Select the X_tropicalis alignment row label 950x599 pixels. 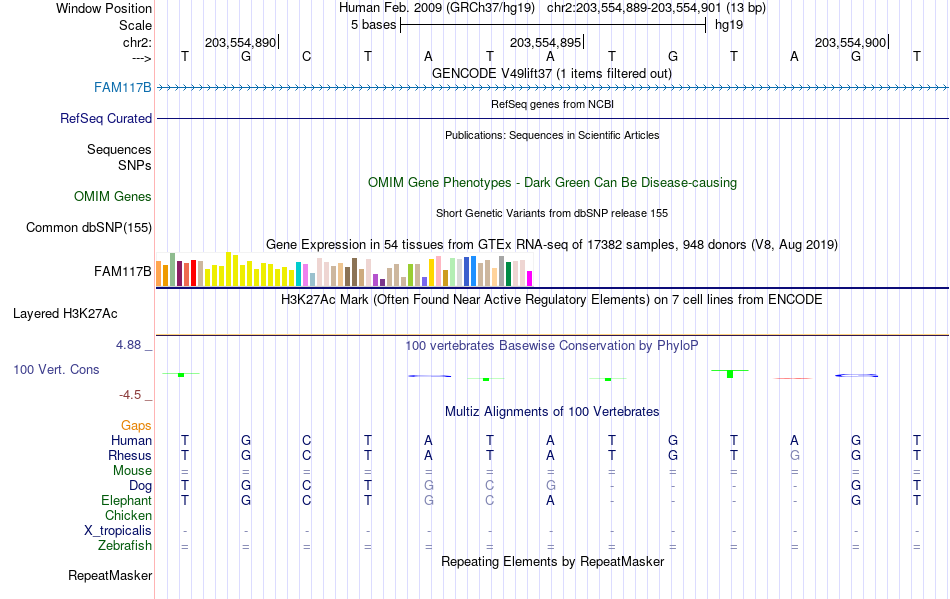coord(118,531)
